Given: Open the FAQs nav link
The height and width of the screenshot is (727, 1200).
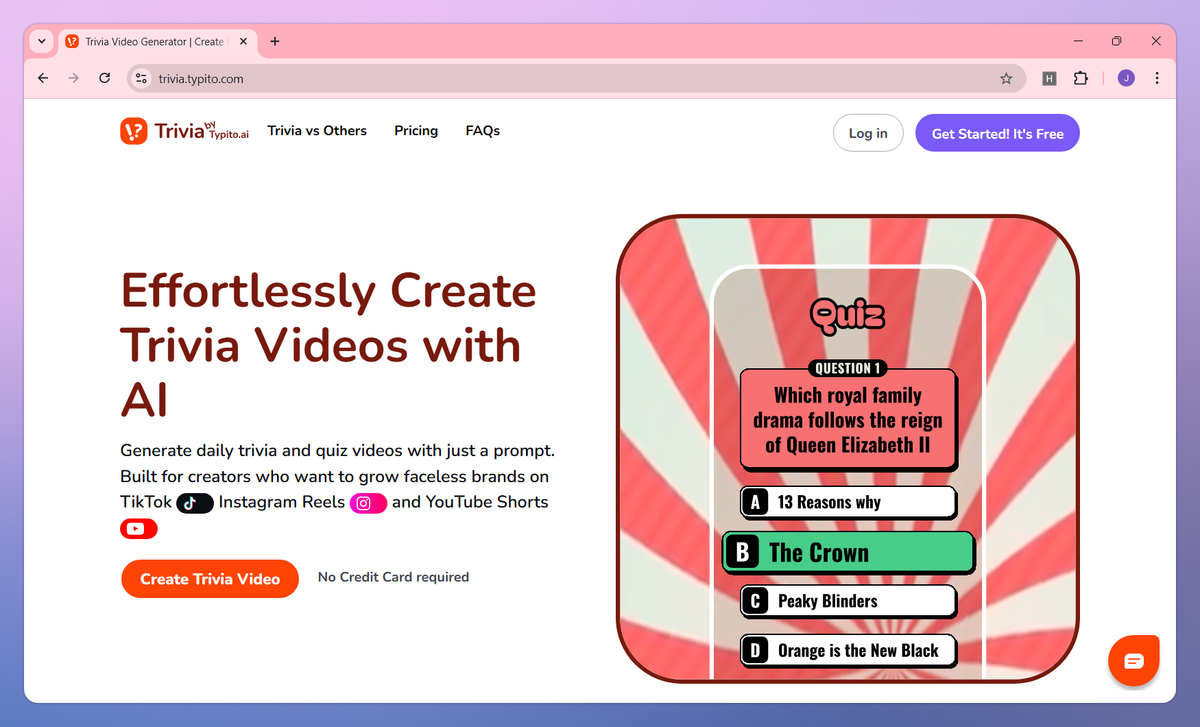Looking at the screenshot, I should pos(483,131).
